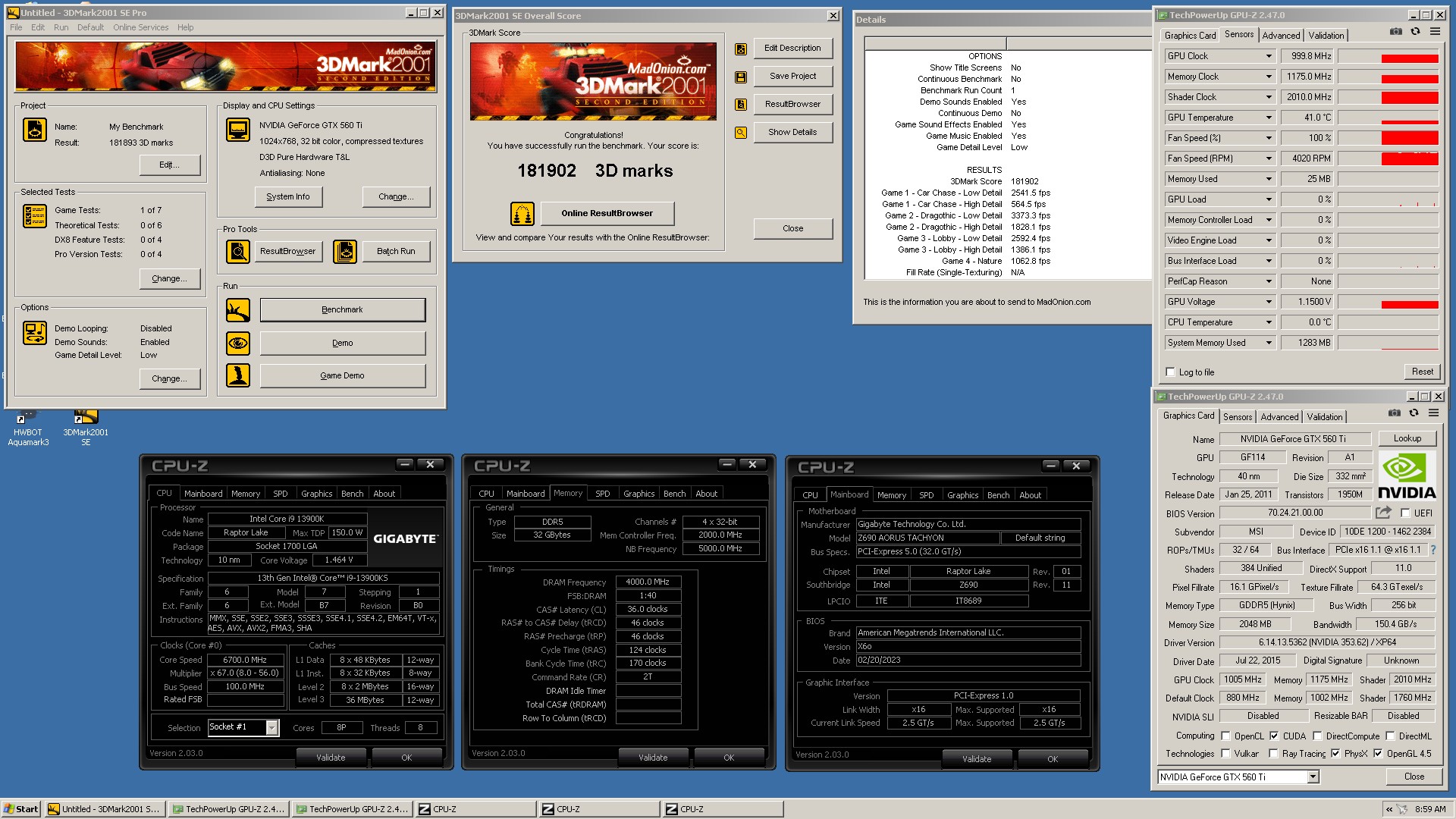This screenshot has width=1456, height=819.
Task: Click the 3DMark2001 SE banner in Overall Score window
Action: [x=593, y=81]
